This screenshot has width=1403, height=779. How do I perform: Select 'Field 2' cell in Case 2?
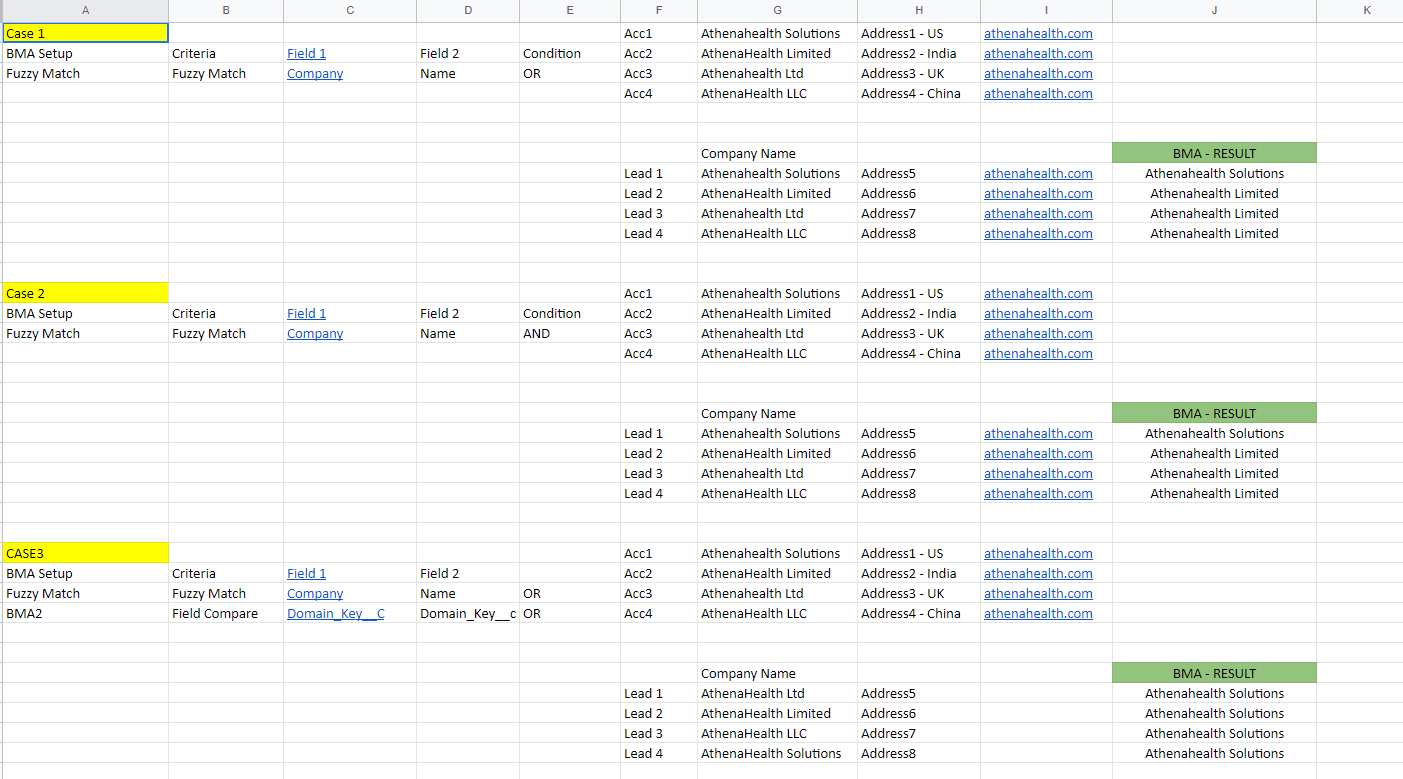pyautogui.click(x=468, y=313)
